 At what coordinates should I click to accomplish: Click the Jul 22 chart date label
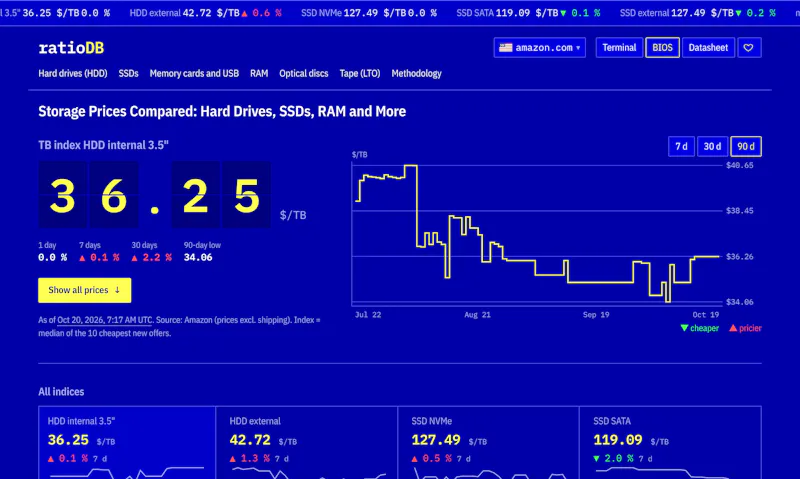pyautogui.click(x=368, y=315)
